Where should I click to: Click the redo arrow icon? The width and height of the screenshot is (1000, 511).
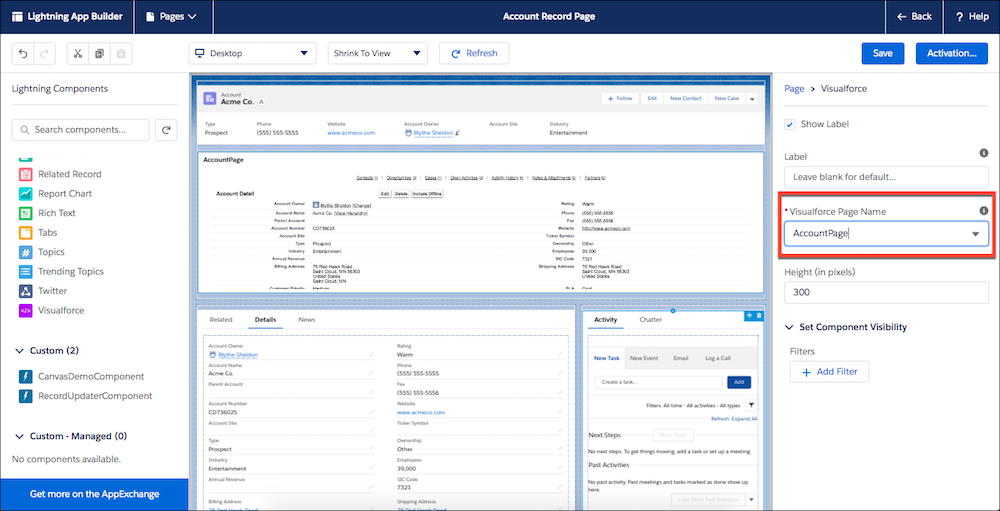(44, 54)
